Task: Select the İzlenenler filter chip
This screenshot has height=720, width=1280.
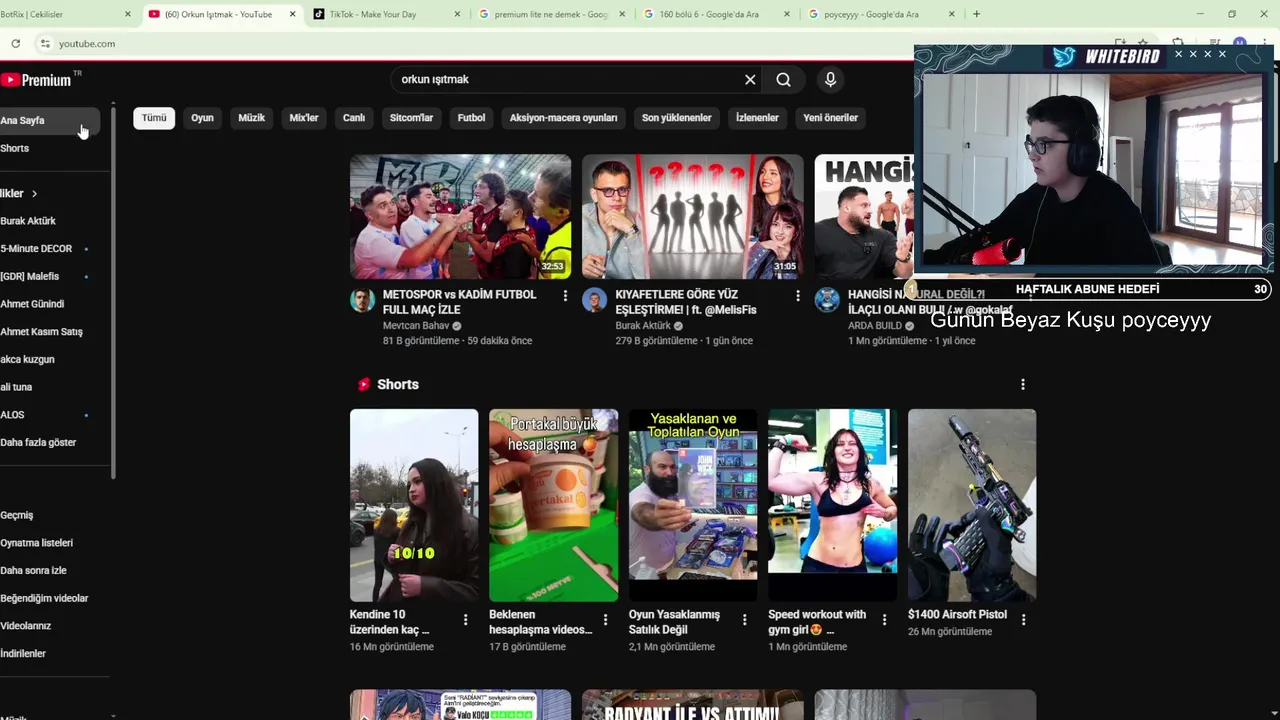Action: [x=757, y=118]
